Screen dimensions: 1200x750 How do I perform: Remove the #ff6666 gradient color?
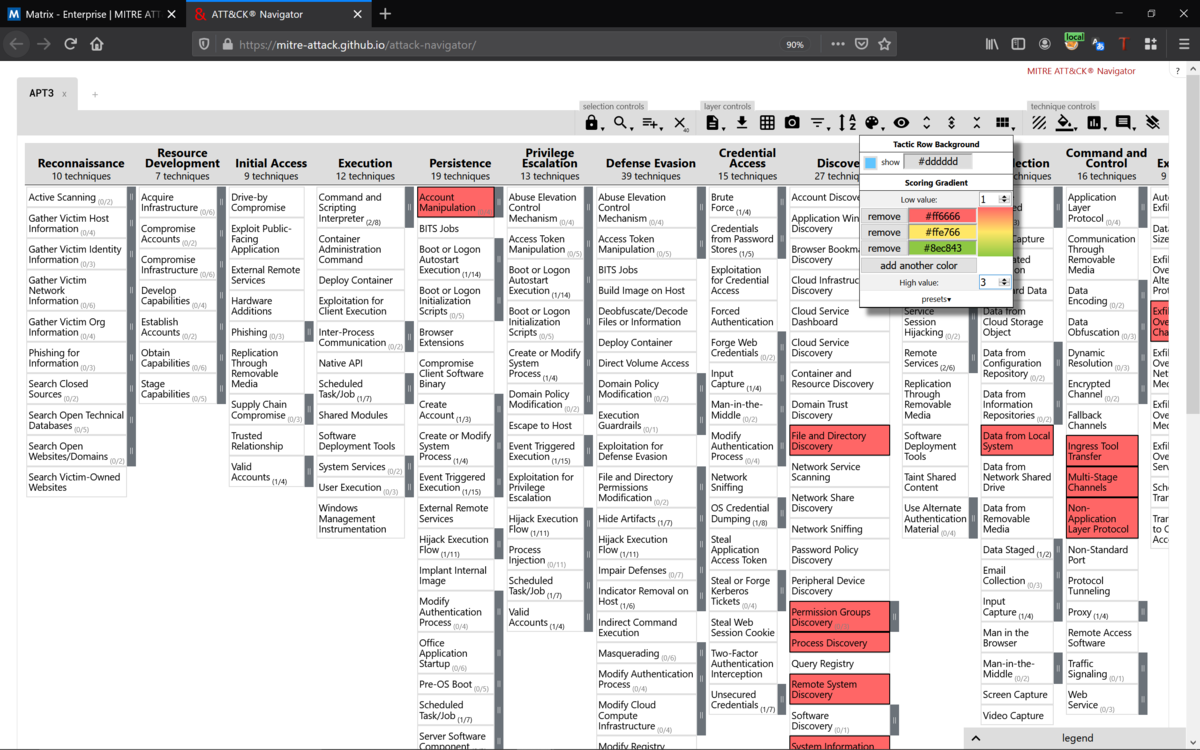click(884, 216)
